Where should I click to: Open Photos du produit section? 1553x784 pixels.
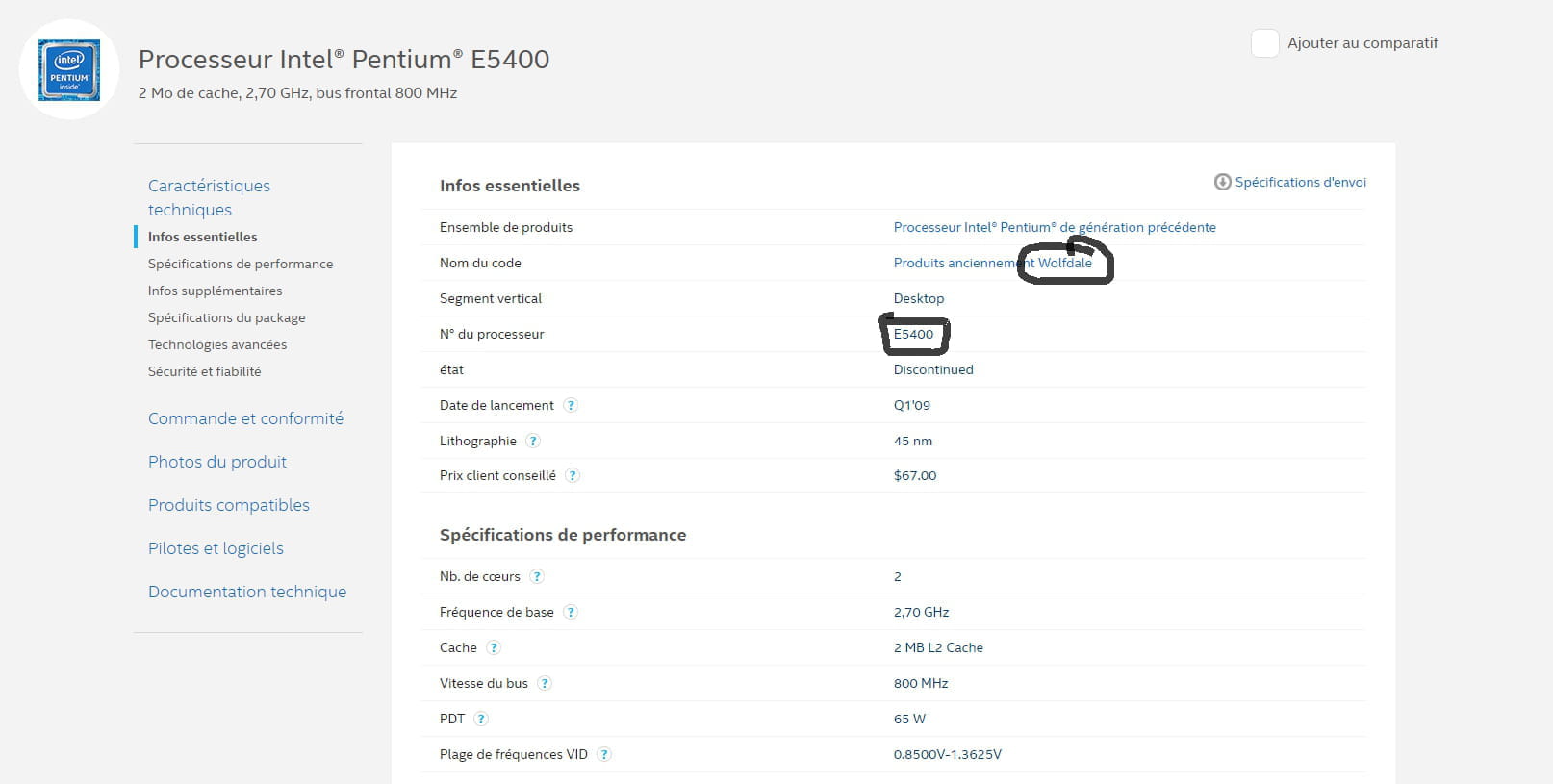point(217,462)
